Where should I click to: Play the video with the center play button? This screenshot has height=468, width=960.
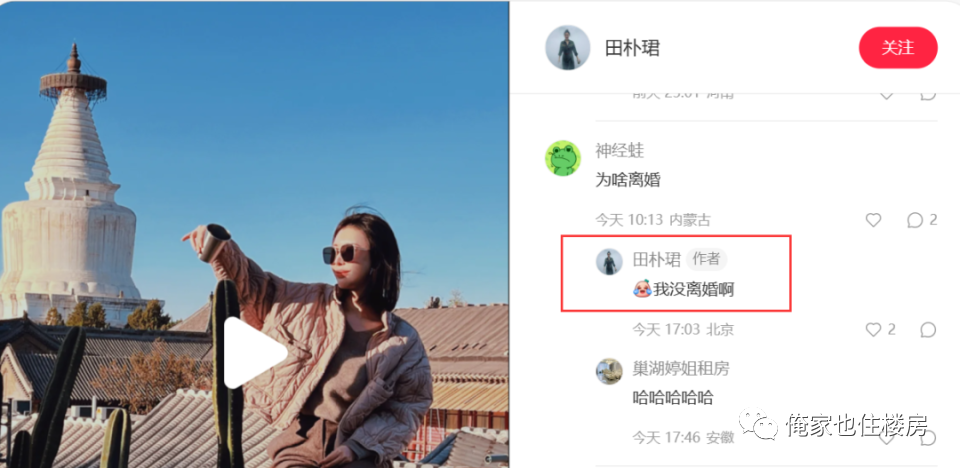254,352
